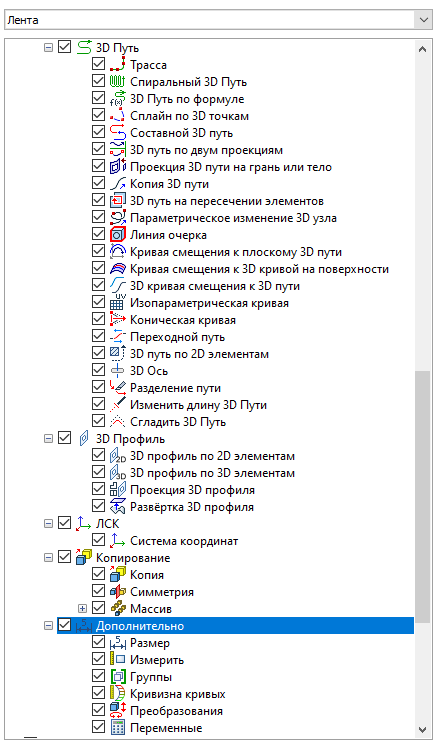This screenshot has width=438, height=745.
Task: Click the Преобразования icon
Action: coord(117,711)
